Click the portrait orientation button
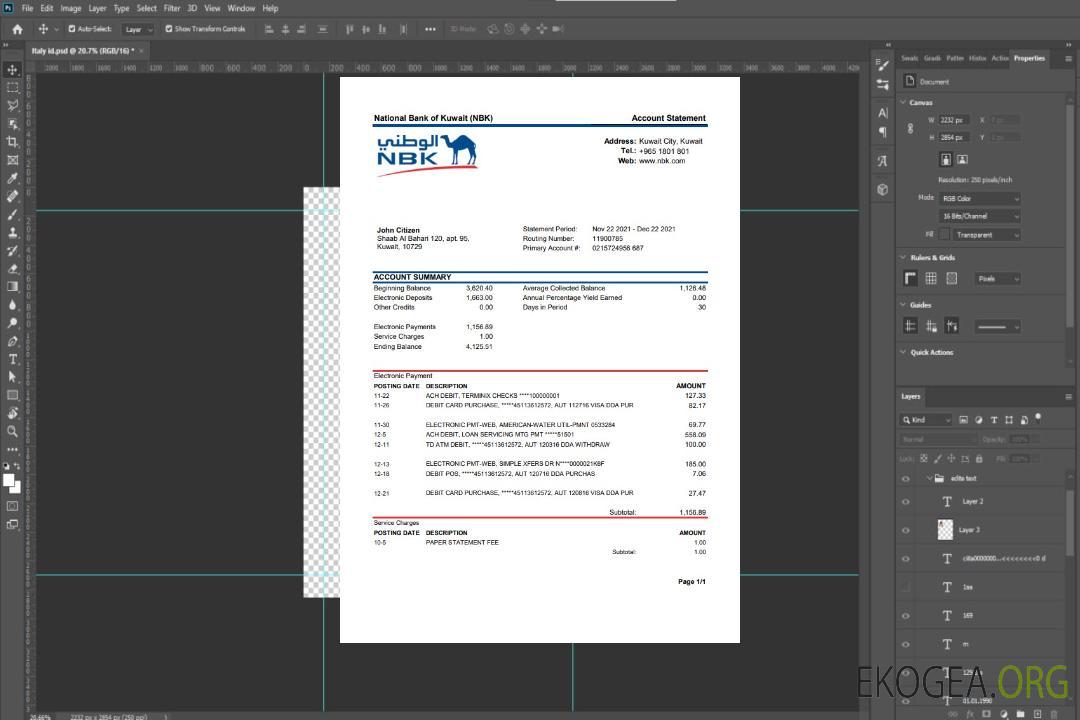 coord(946,160)
